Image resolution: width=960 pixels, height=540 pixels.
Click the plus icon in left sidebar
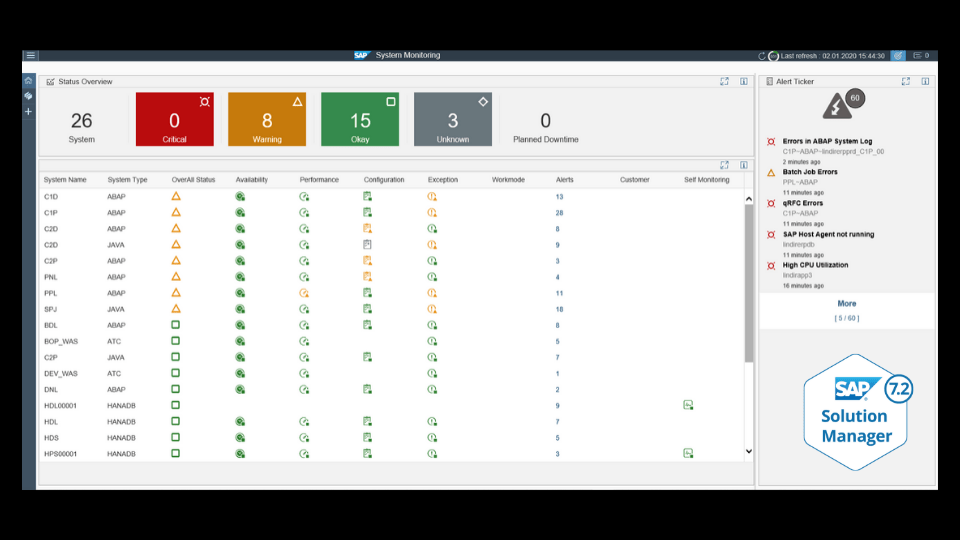[28, 111]
